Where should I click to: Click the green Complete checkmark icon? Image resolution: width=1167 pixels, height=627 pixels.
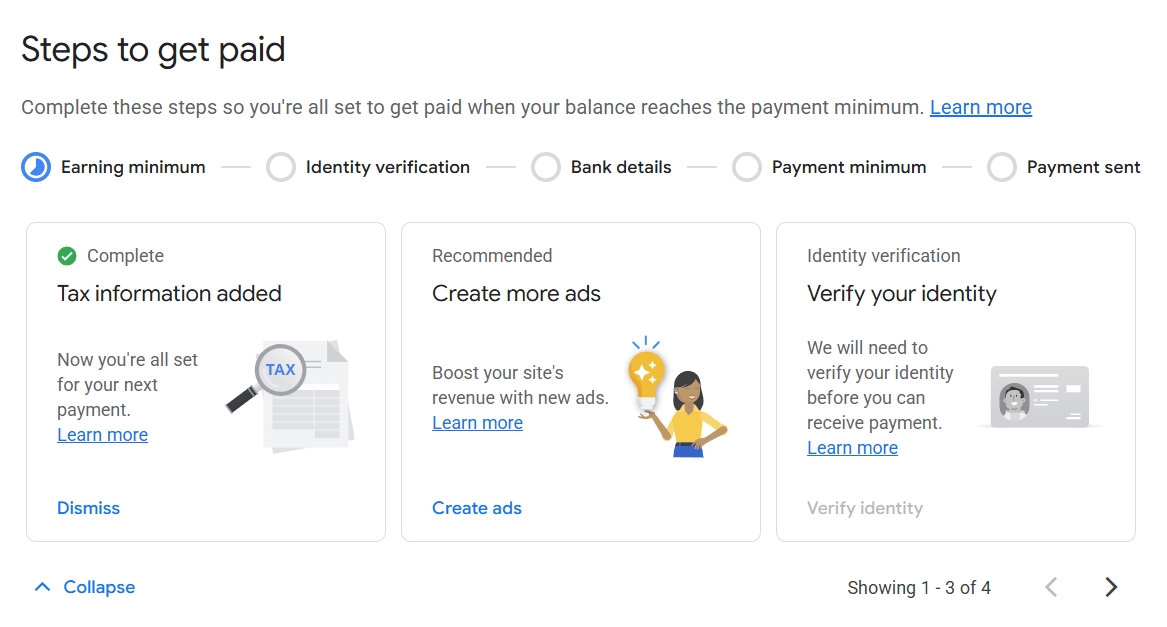click(66, 256)
